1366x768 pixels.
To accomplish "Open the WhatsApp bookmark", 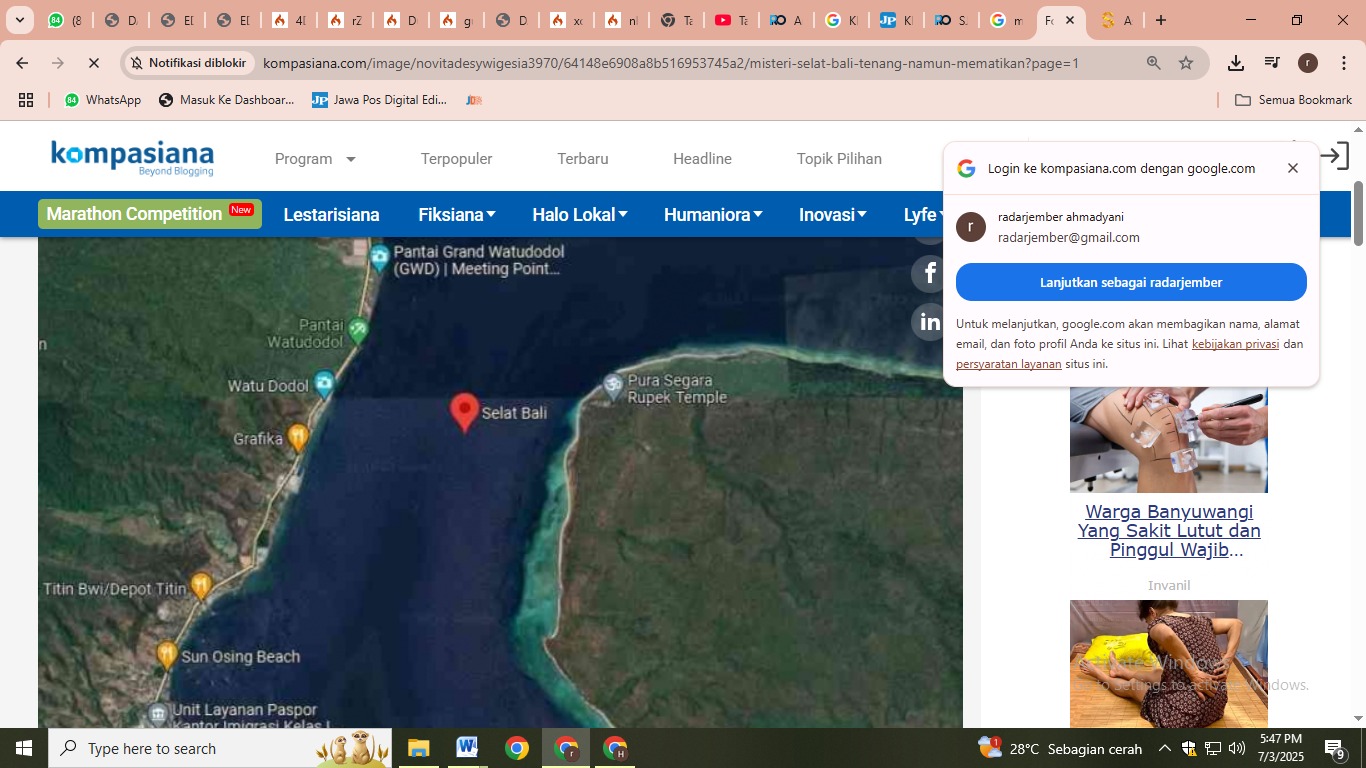I will pyautogui.click(x=103, y=100).
